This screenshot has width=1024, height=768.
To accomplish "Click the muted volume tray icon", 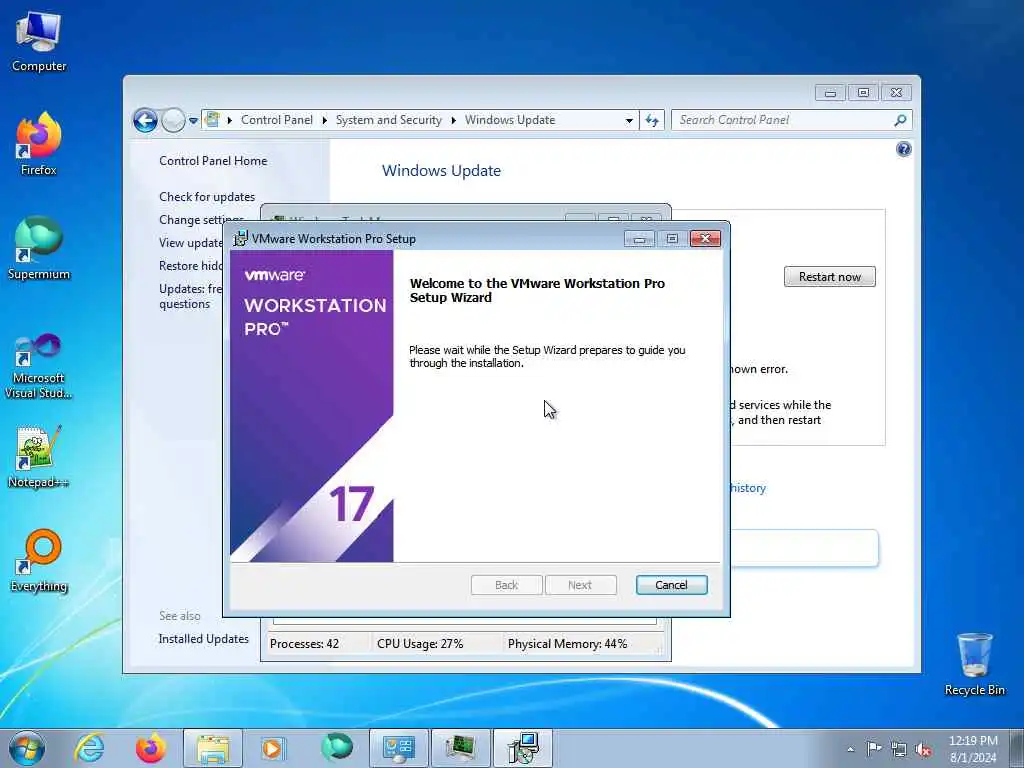I will coord(923,750).
